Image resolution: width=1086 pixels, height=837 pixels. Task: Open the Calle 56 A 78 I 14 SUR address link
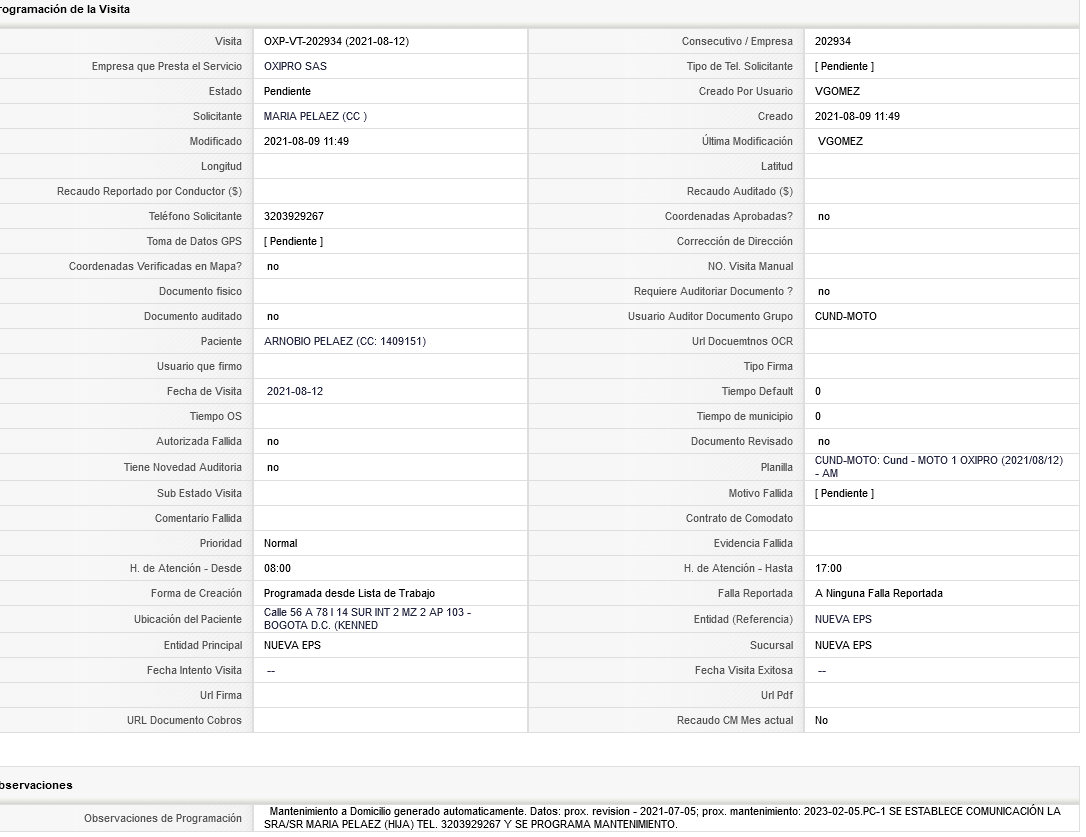367,619
